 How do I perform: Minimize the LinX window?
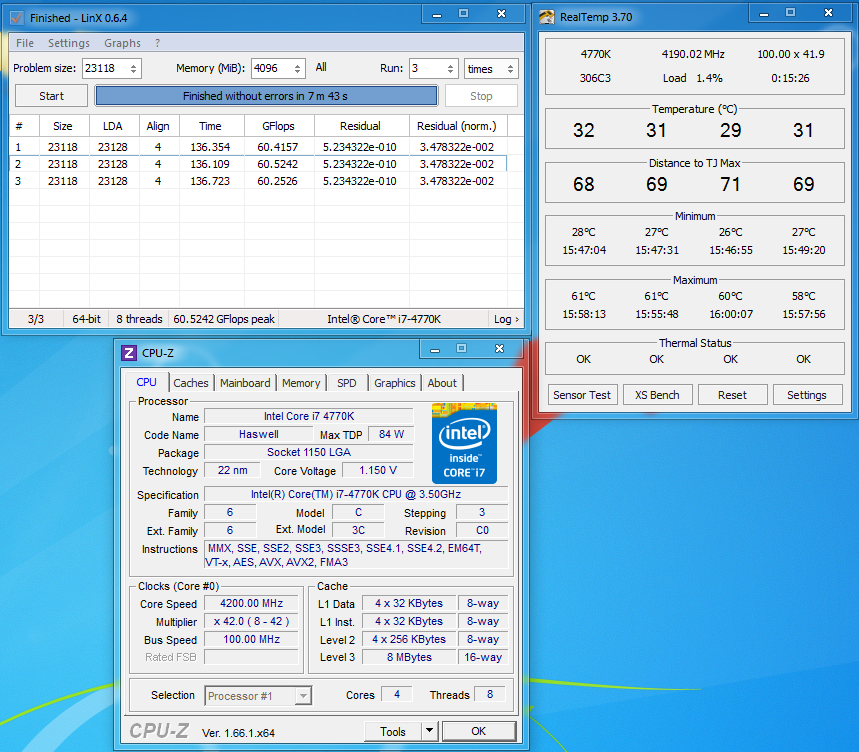pos(437,15)
